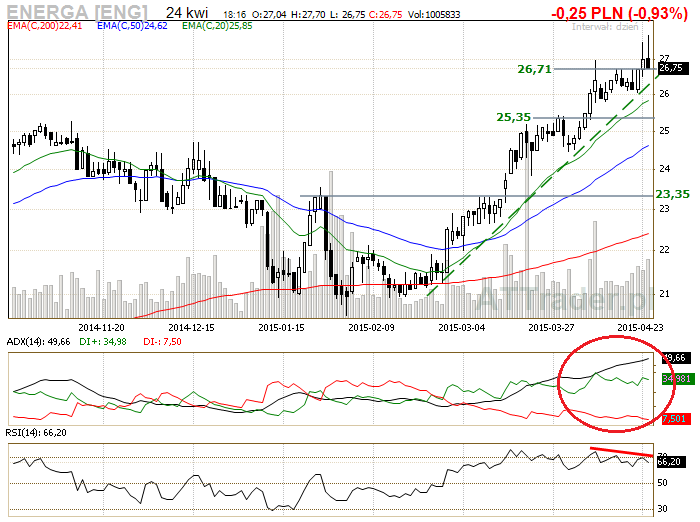Click the price axis value 24
This screenshot has height=522, width=700.
665,169
